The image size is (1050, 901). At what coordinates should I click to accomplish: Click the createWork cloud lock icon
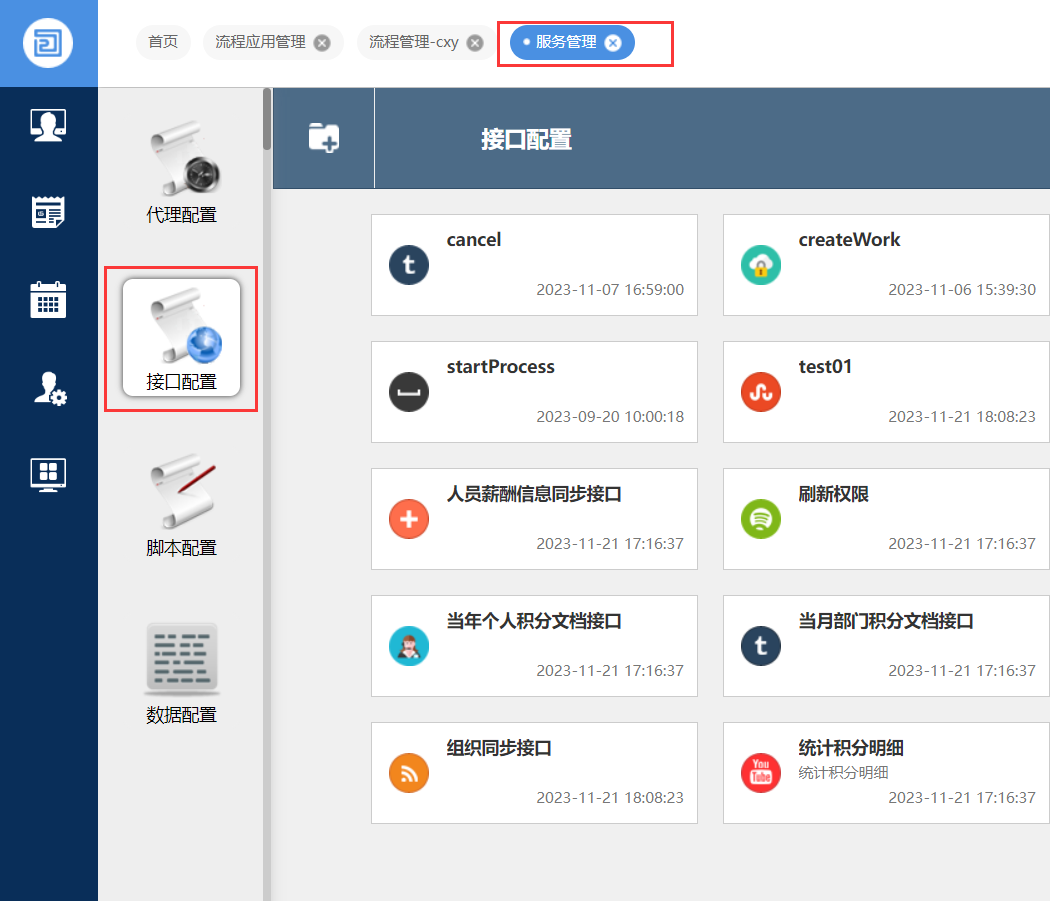pyautogui.click(x=761, y=265)
